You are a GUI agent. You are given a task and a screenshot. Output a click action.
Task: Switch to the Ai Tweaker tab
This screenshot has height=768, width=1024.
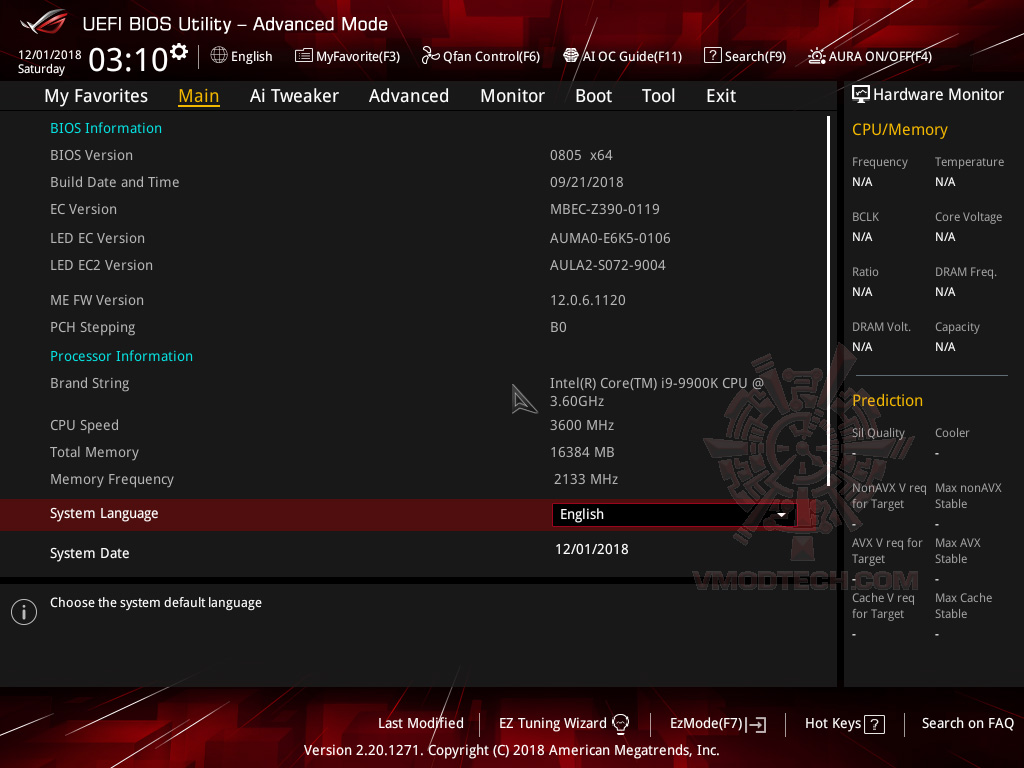(294, 95)
